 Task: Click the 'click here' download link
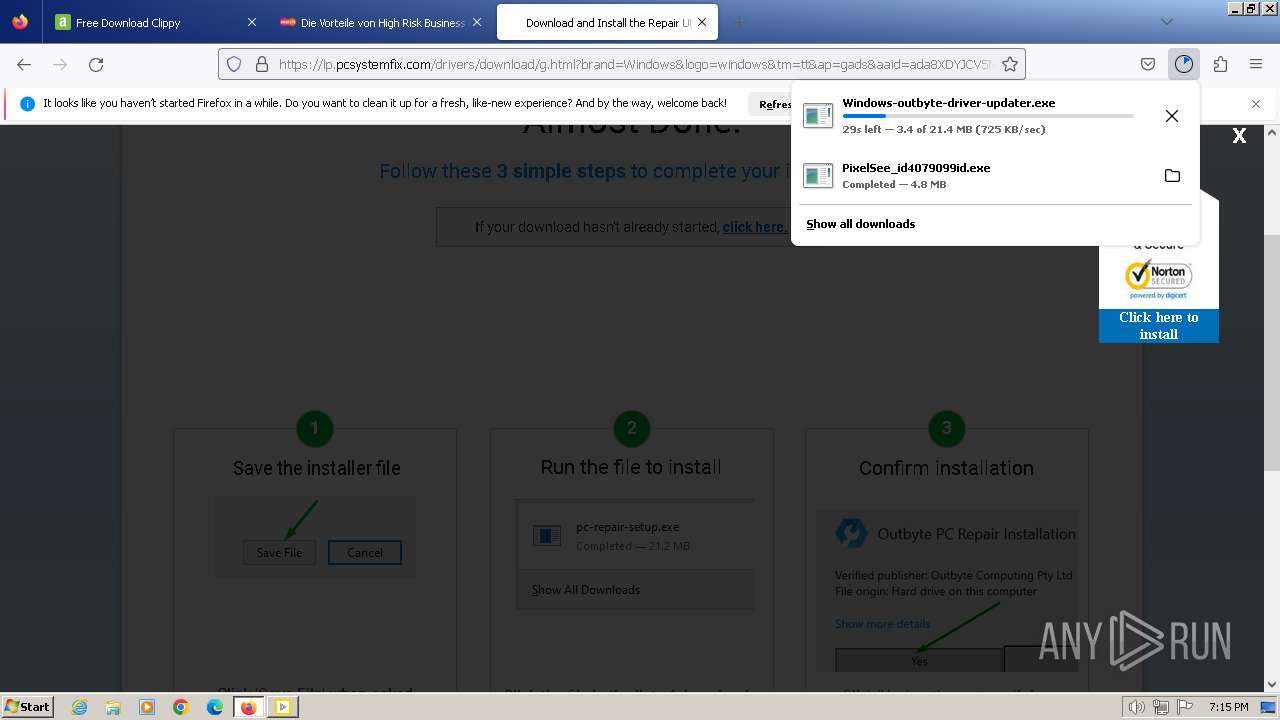click(754, 227)
